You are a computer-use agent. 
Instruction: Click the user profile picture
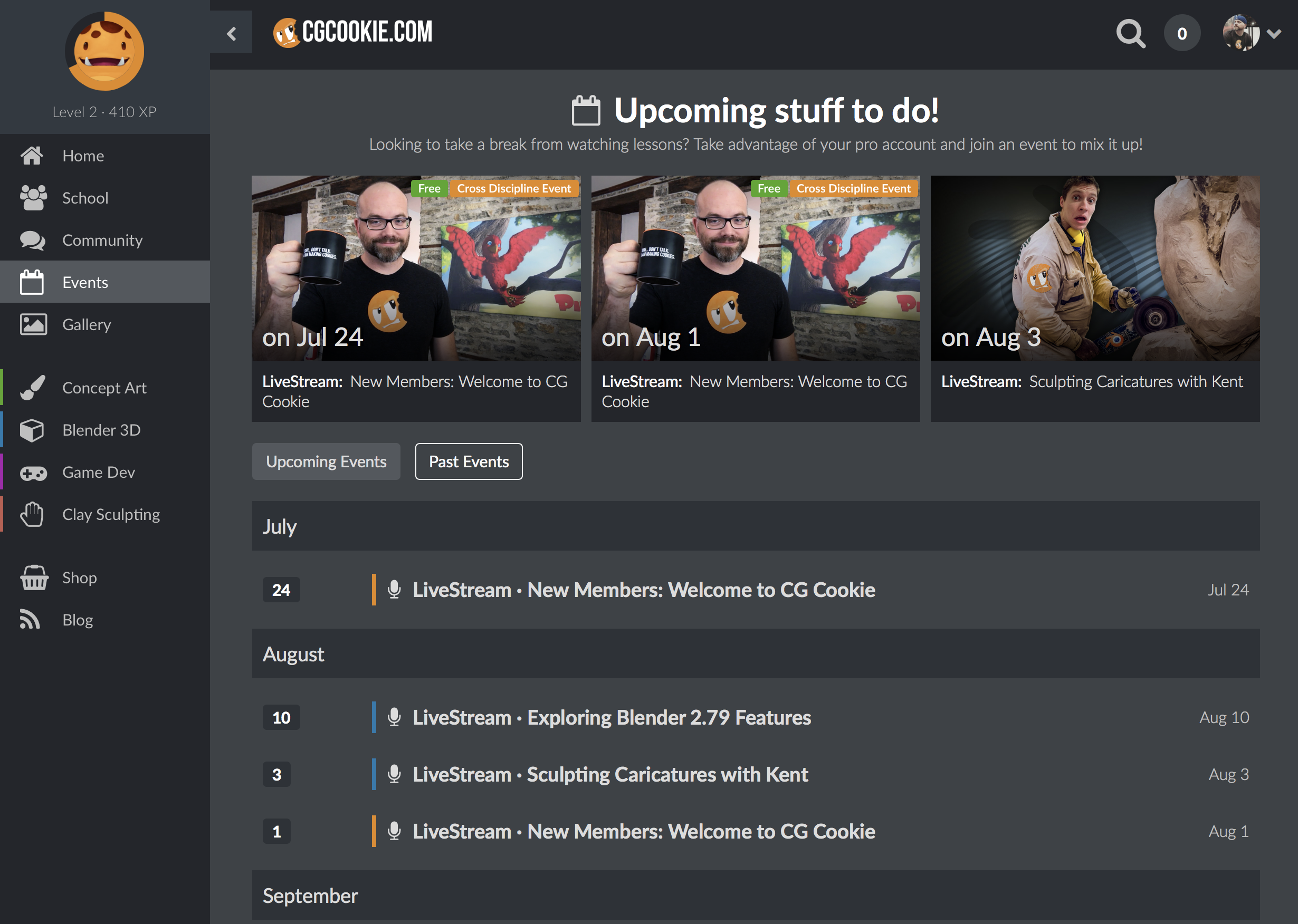pyautogui.click(x=1241, y=33)
